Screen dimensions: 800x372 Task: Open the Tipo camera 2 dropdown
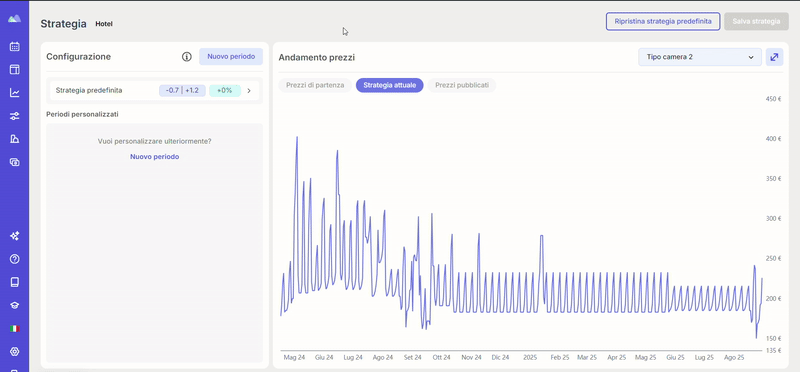(x=700, y=57)
